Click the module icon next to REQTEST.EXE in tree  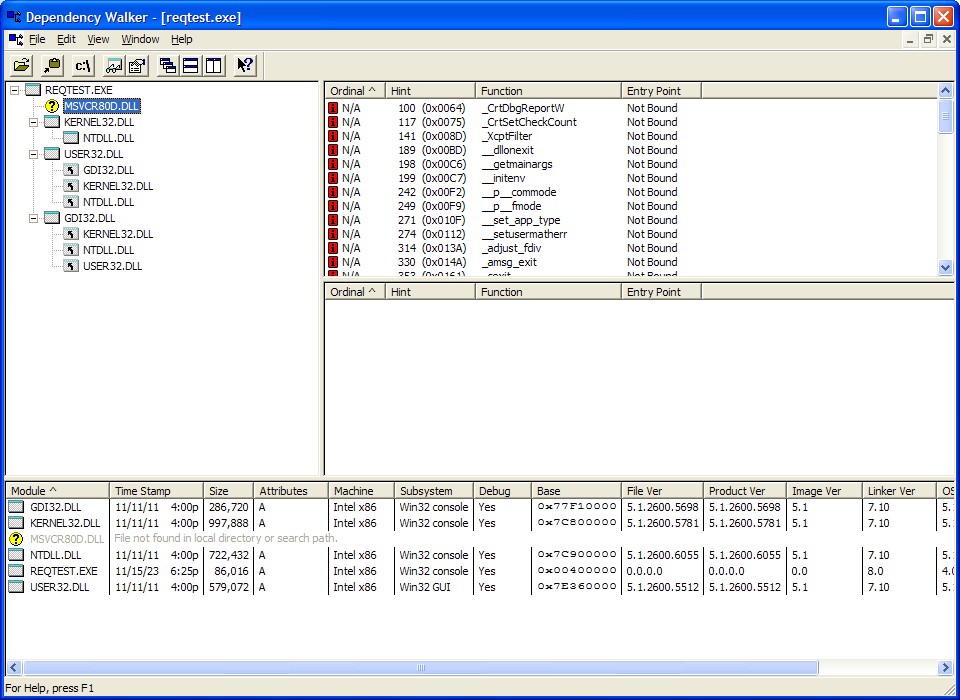tap(33, 90)
